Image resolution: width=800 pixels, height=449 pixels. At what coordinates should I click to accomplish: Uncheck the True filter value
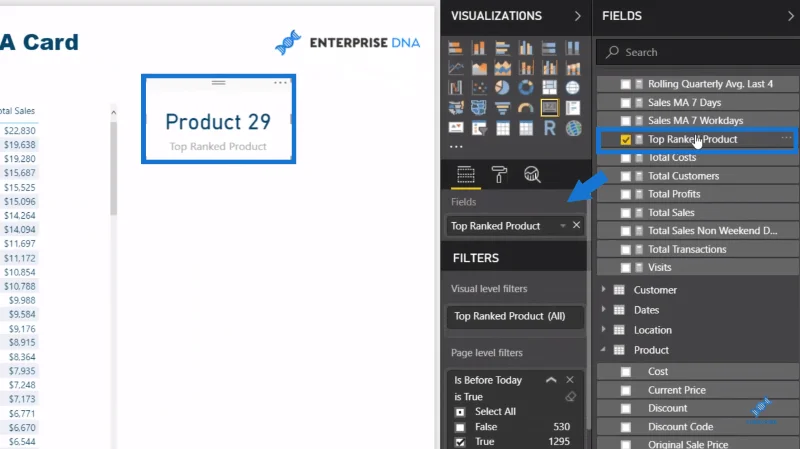[460, 442]
